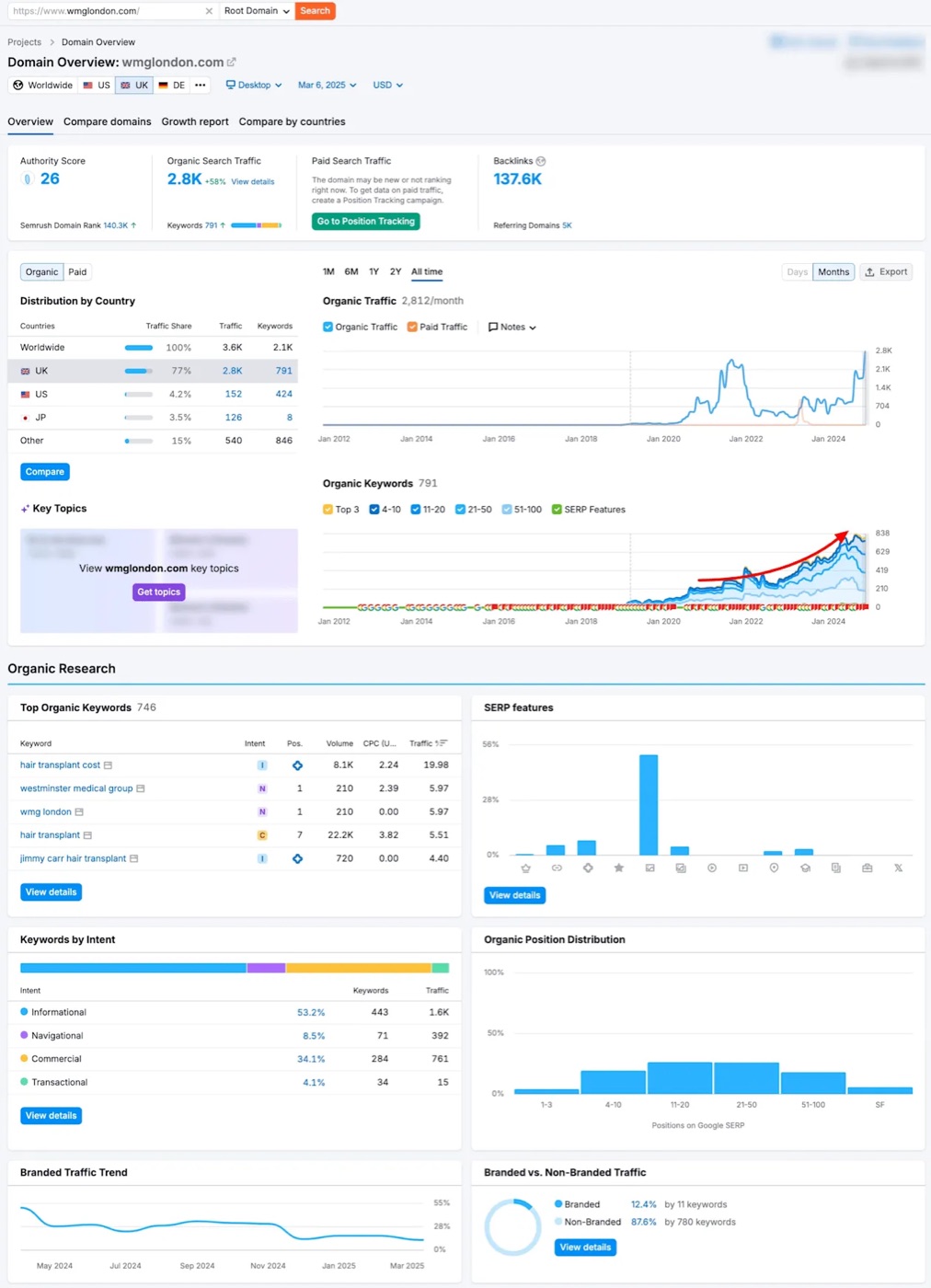Click the link icon in SERP features chart
931x1288 pixels.
point(557,868)
